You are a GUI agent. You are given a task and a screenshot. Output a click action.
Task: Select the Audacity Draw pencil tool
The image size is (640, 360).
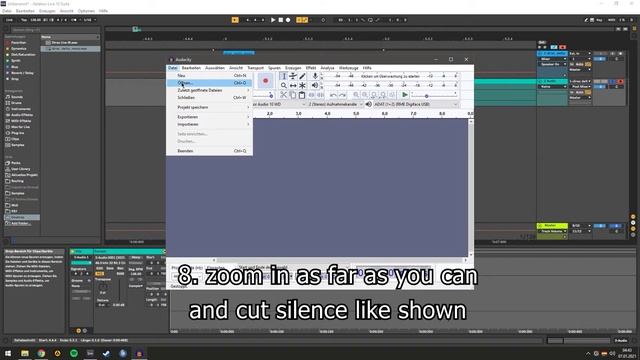tap(302, 76)
